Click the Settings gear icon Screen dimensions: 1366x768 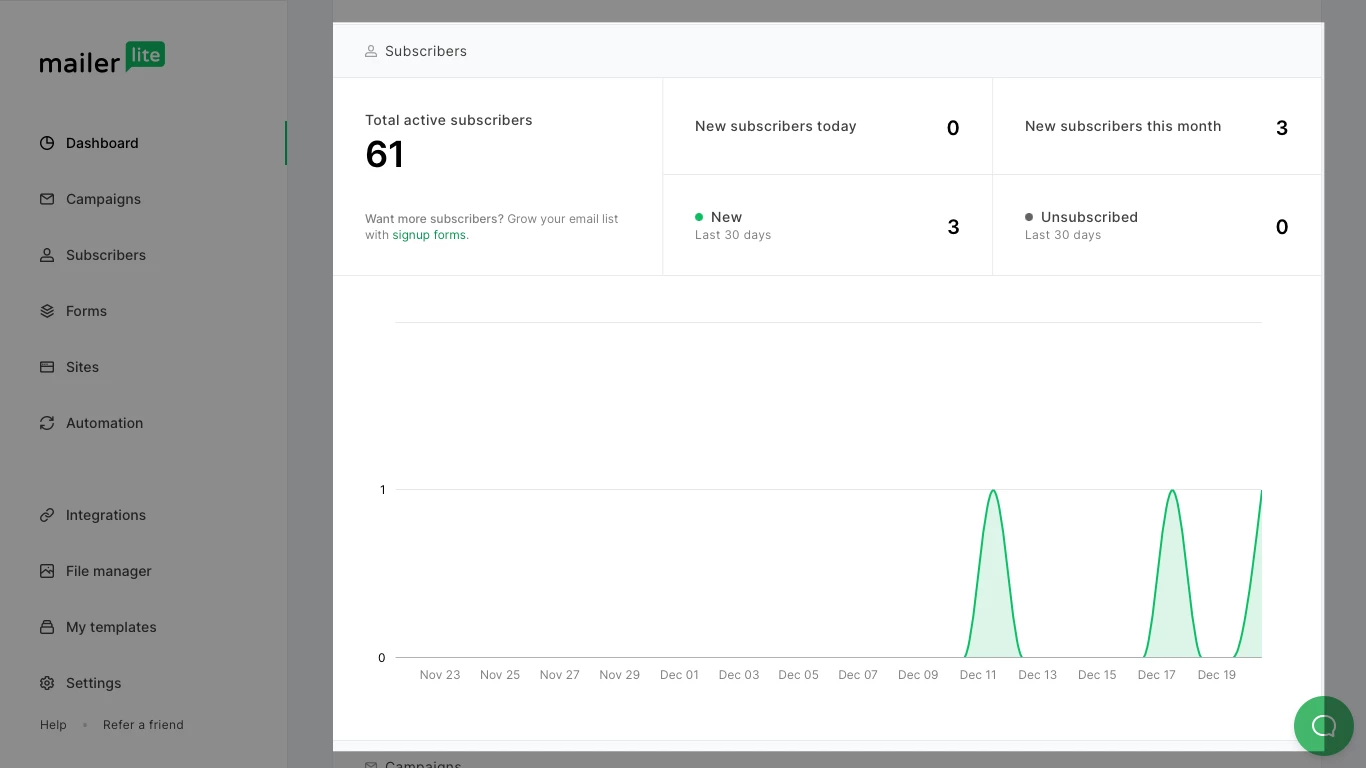[x=47, y=683]
